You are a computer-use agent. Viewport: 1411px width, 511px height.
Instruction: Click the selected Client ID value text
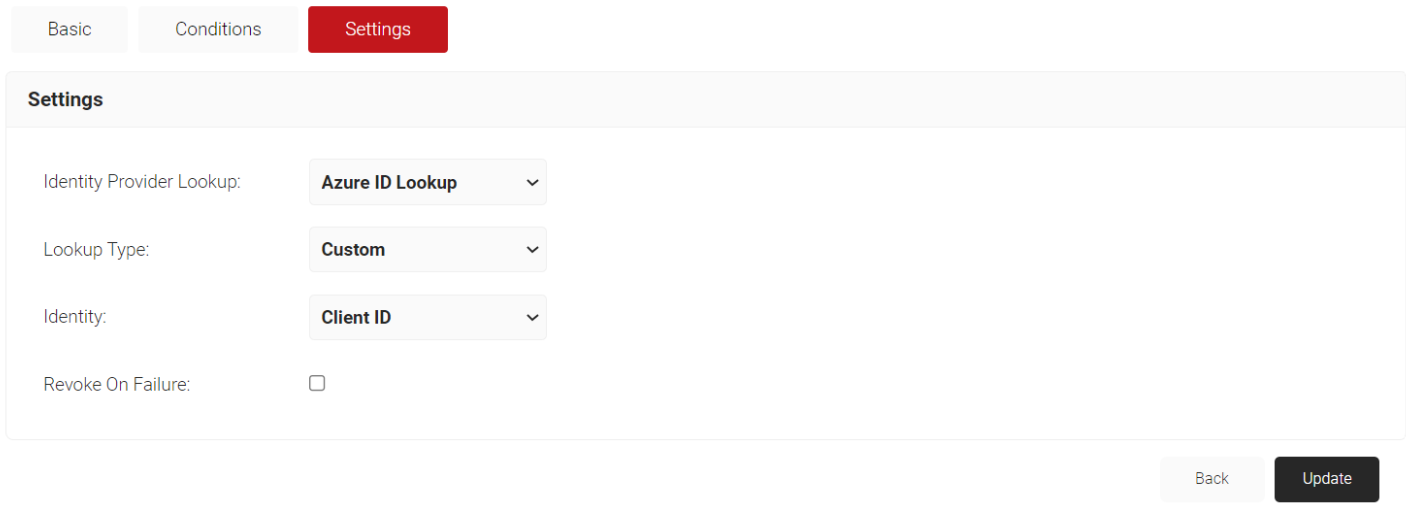click(356, 317)
